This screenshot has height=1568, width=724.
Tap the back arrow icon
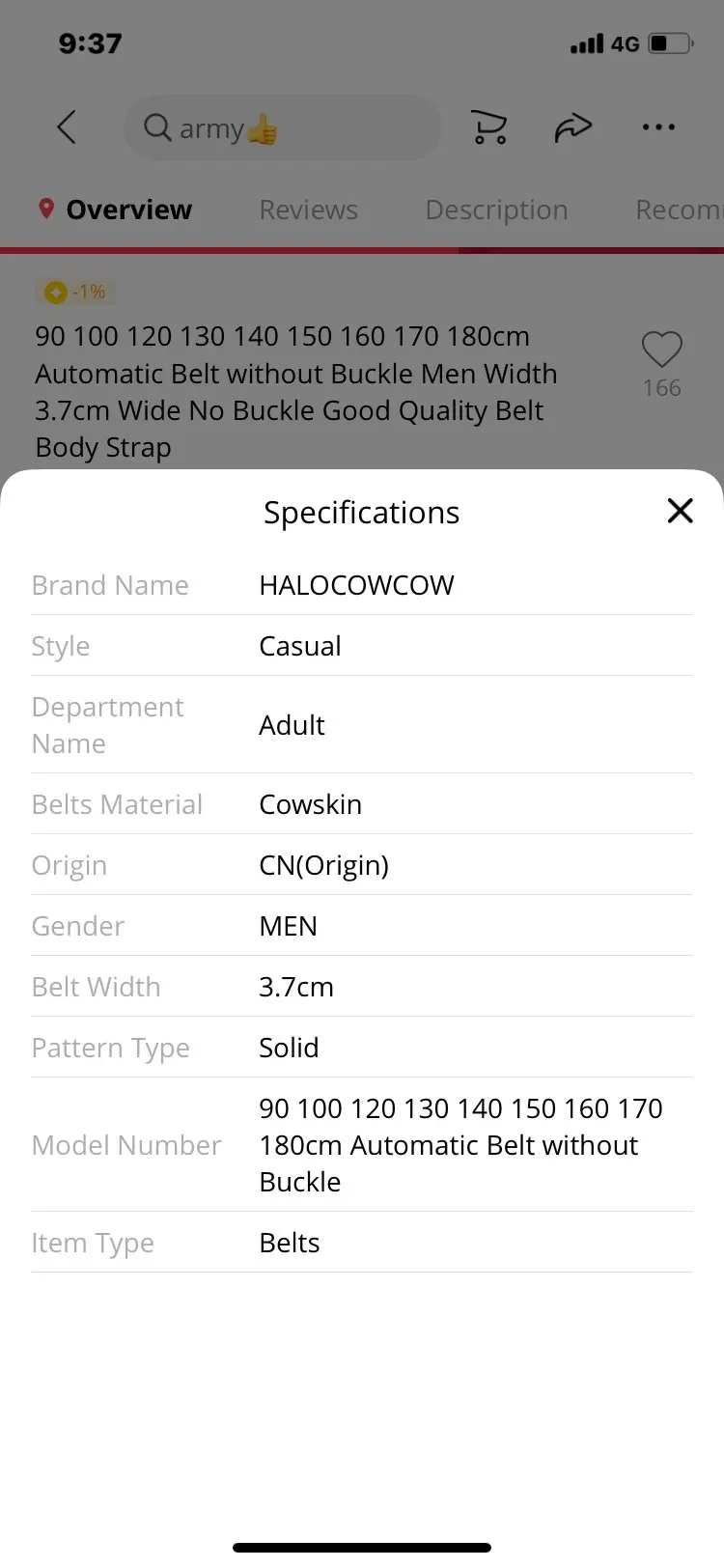click(67, 126)
